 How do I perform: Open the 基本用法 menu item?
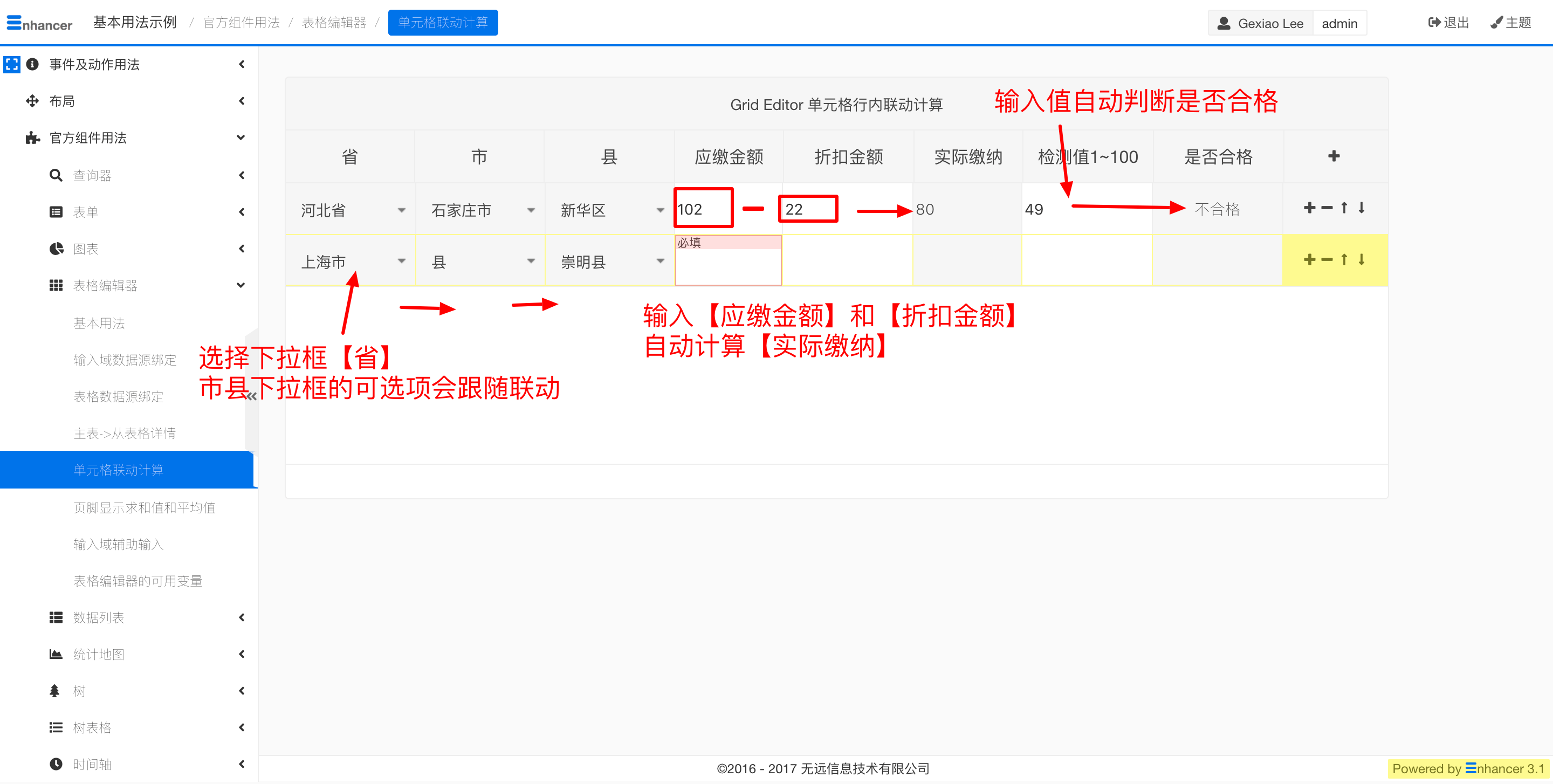[99, 323]
